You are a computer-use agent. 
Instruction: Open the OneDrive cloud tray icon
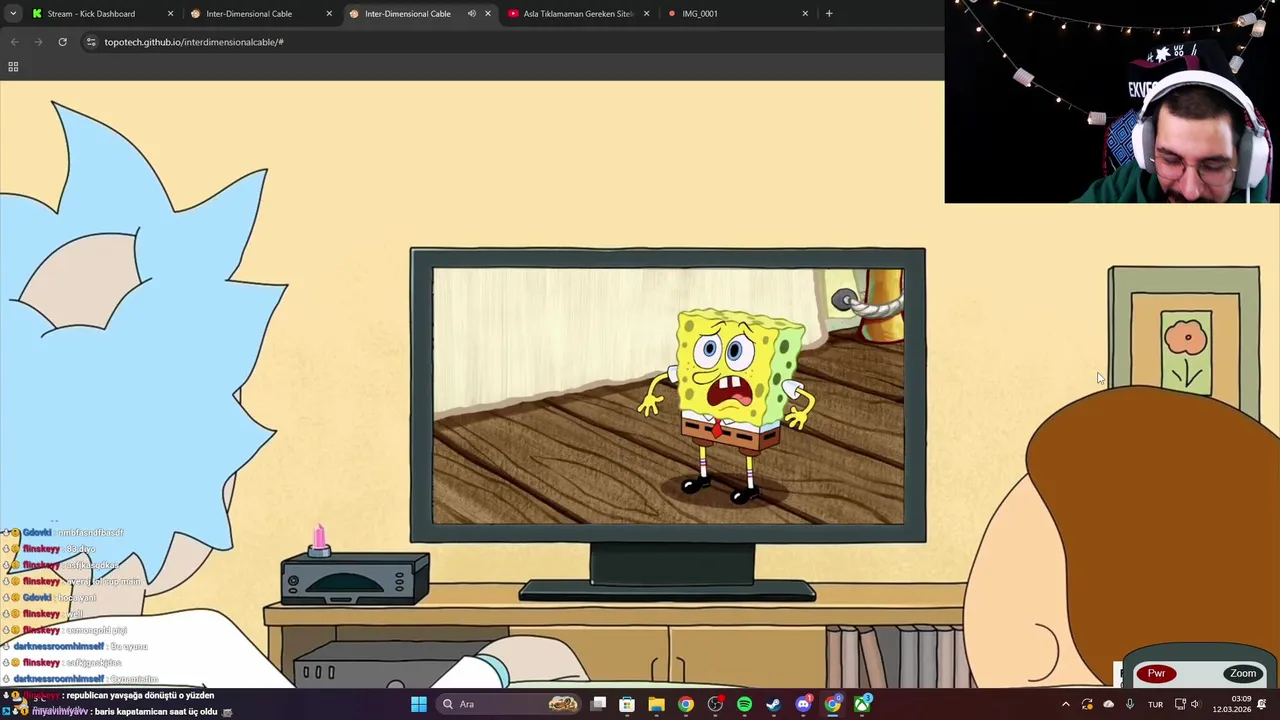[1108, 704]
